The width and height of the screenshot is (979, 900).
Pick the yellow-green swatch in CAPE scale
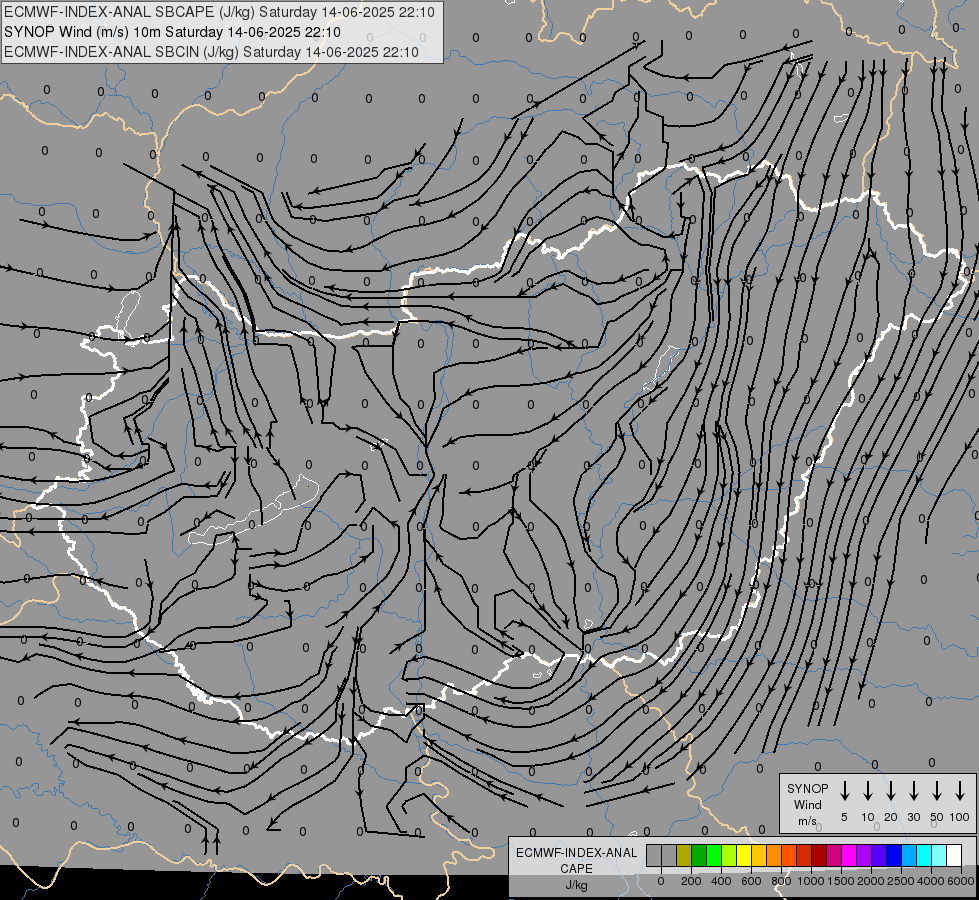729,855
